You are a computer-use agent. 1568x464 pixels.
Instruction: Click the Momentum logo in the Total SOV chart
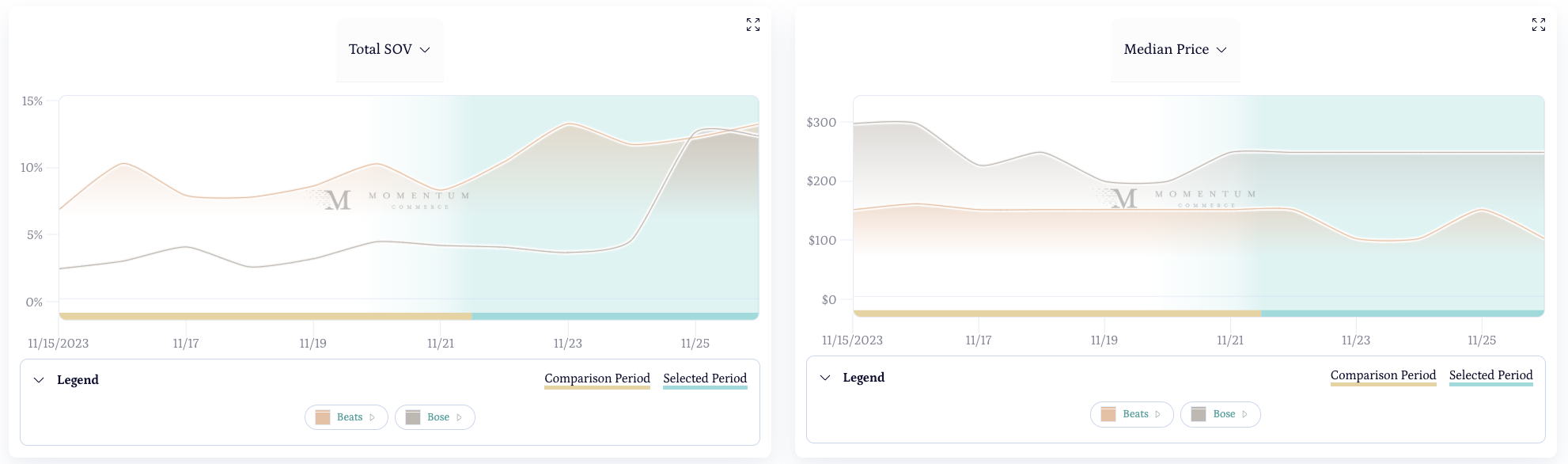point(389,200)
